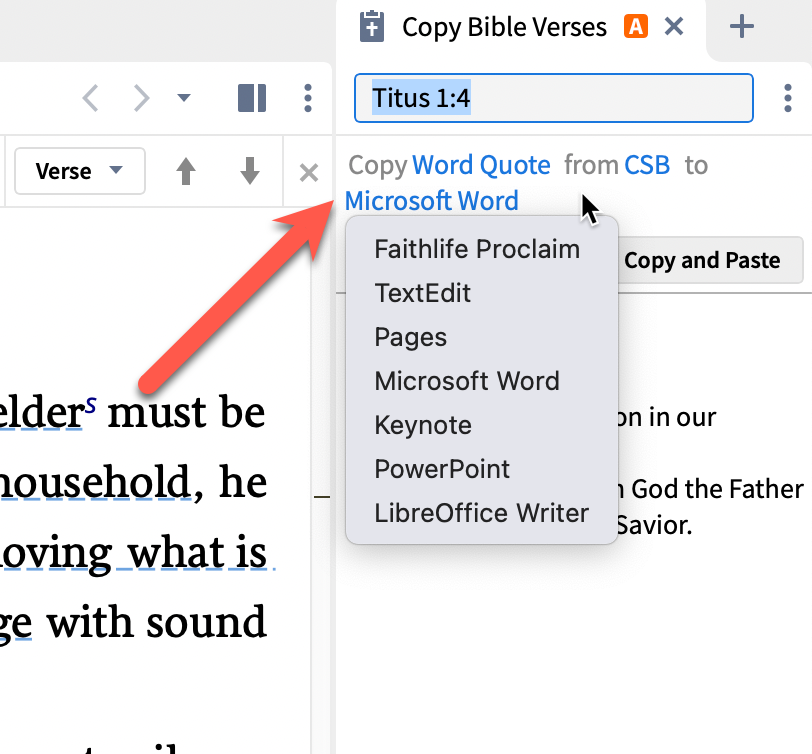Change the Word Quote copy style
Viewport: 812px width, 754px height.
pos(481,165)
